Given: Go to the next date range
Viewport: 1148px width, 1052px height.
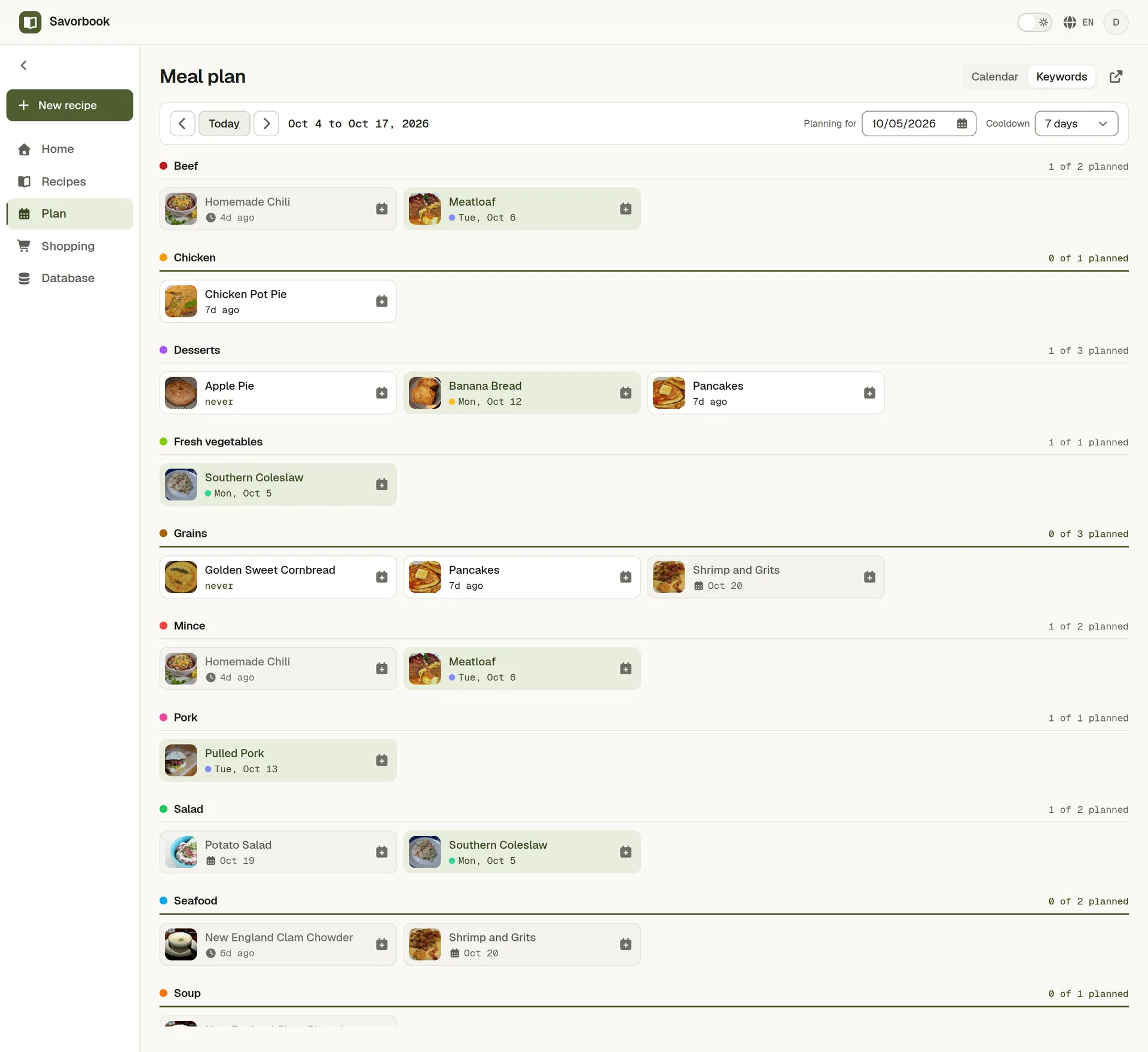Looking at the screenshot, I should (x=267, y=124).
